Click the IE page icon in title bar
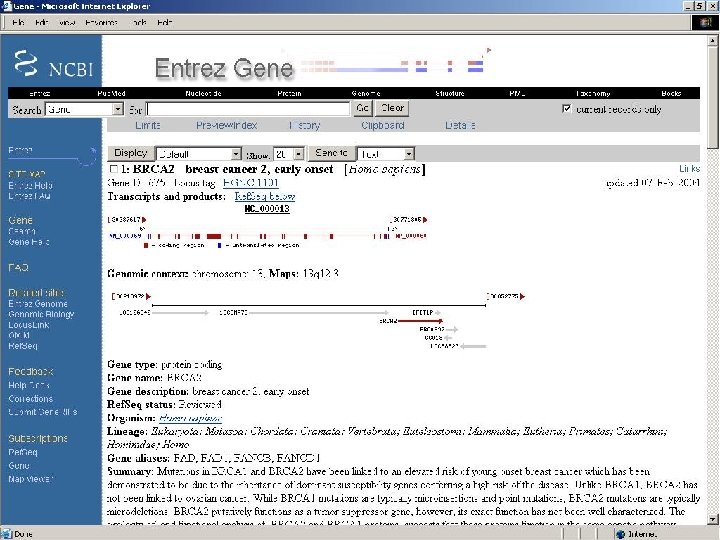The height and width of the screenshot is (540, 720). [x=6, y=6]
